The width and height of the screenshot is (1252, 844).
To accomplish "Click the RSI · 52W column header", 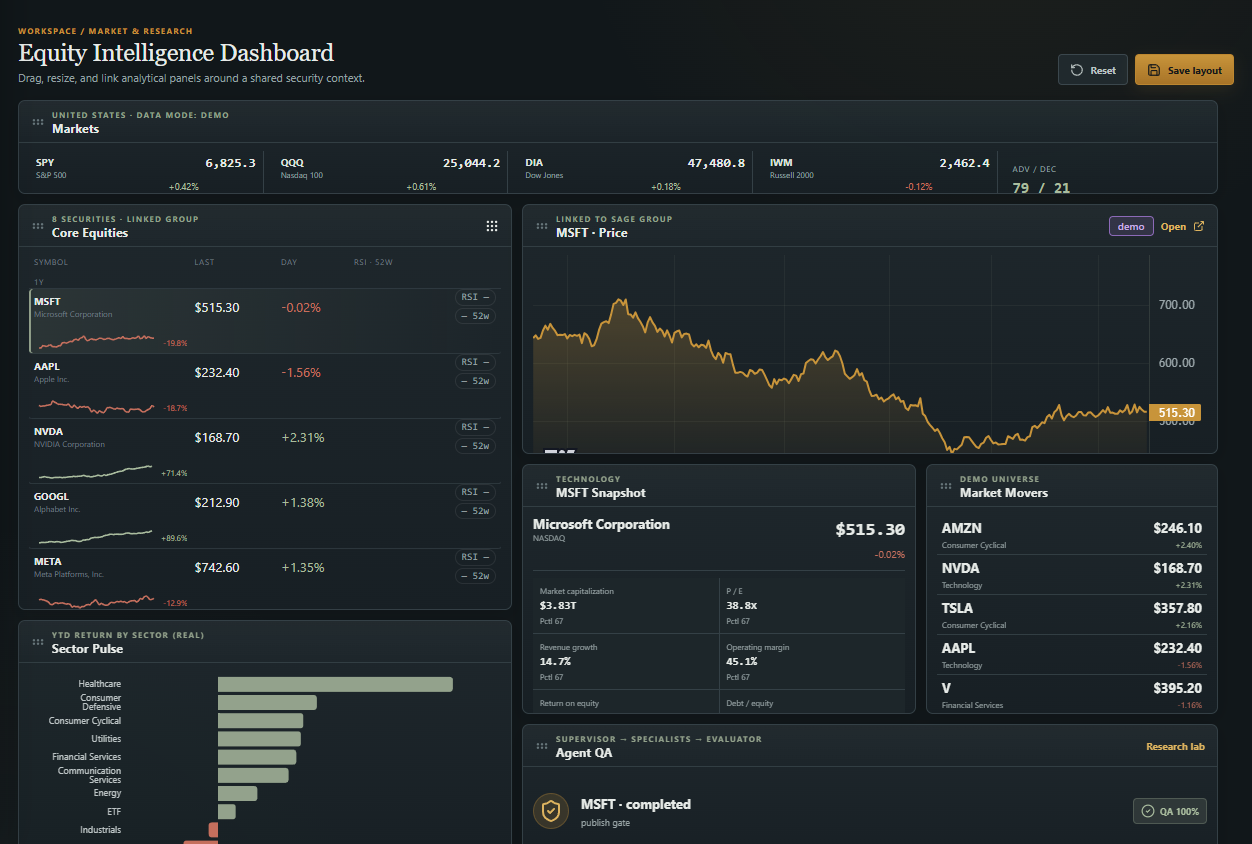I will pyautogui.click(x=373, y=263).
